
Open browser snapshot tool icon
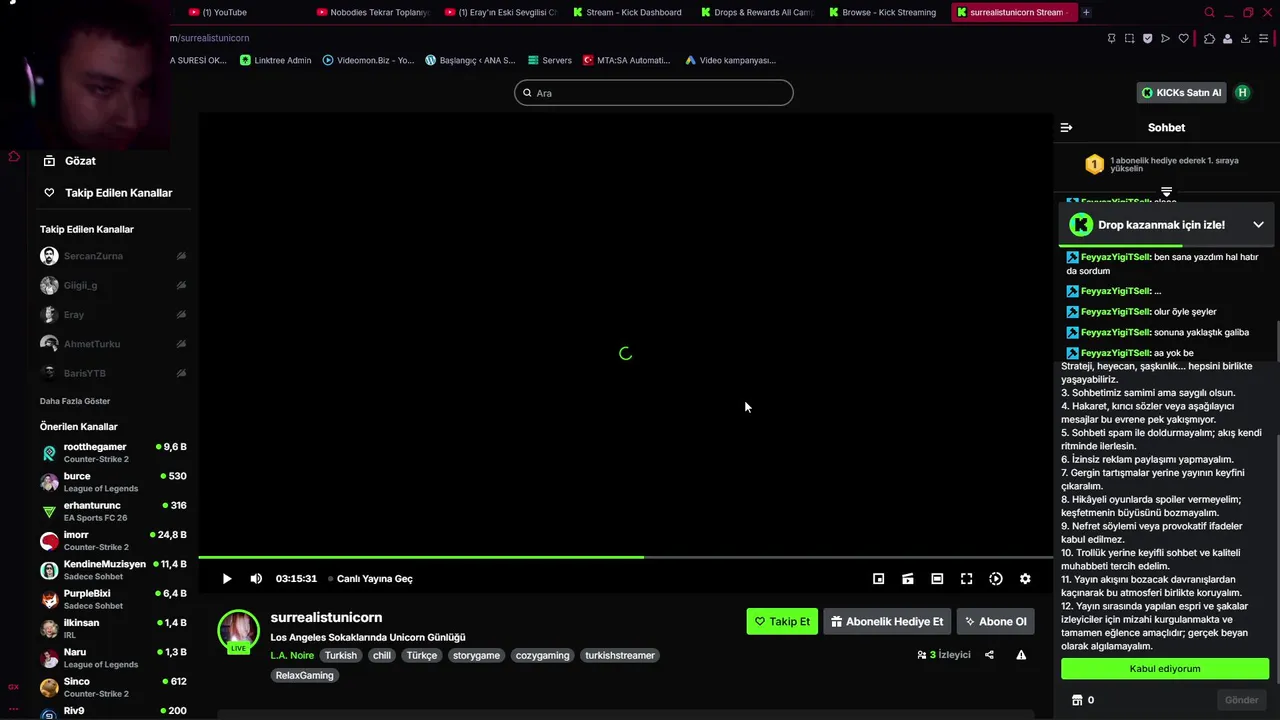click(1129, 38)
